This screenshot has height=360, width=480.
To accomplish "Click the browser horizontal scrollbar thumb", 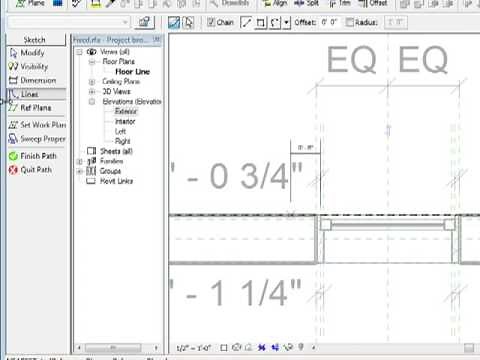I will [113, 348].
